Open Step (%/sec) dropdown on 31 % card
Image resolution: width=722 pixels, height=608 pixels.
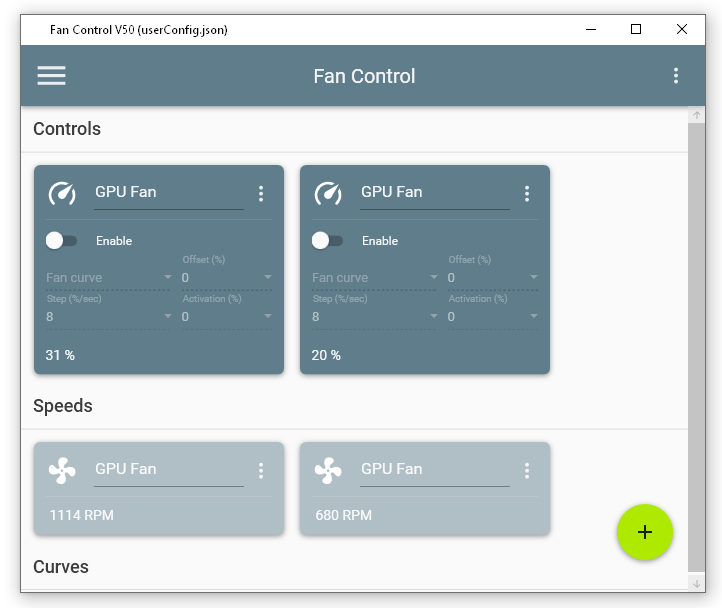109,317
